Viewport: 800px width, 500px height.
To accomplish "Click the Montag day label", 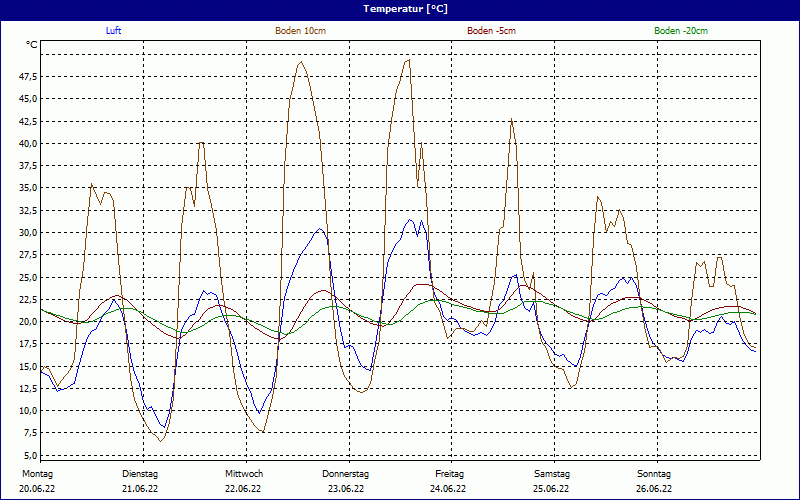I will [38, 474].
